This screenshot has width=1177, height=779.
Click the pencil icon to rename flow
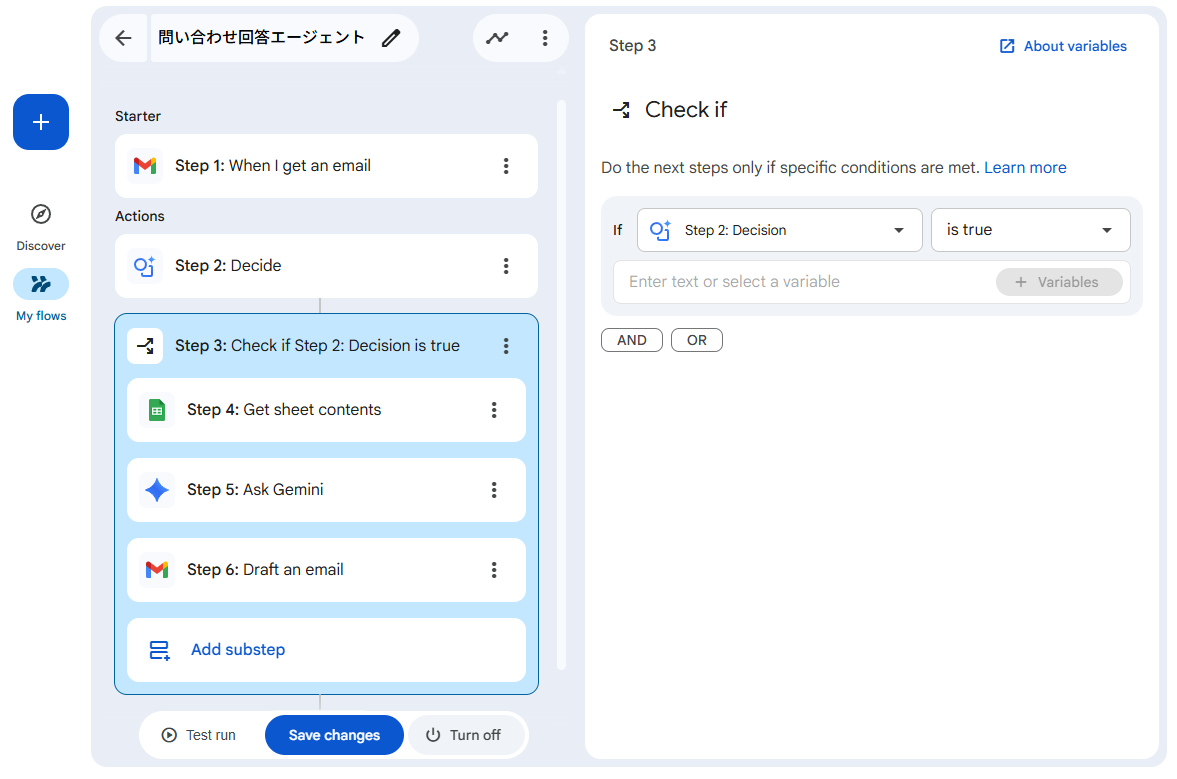click(391, 38)
